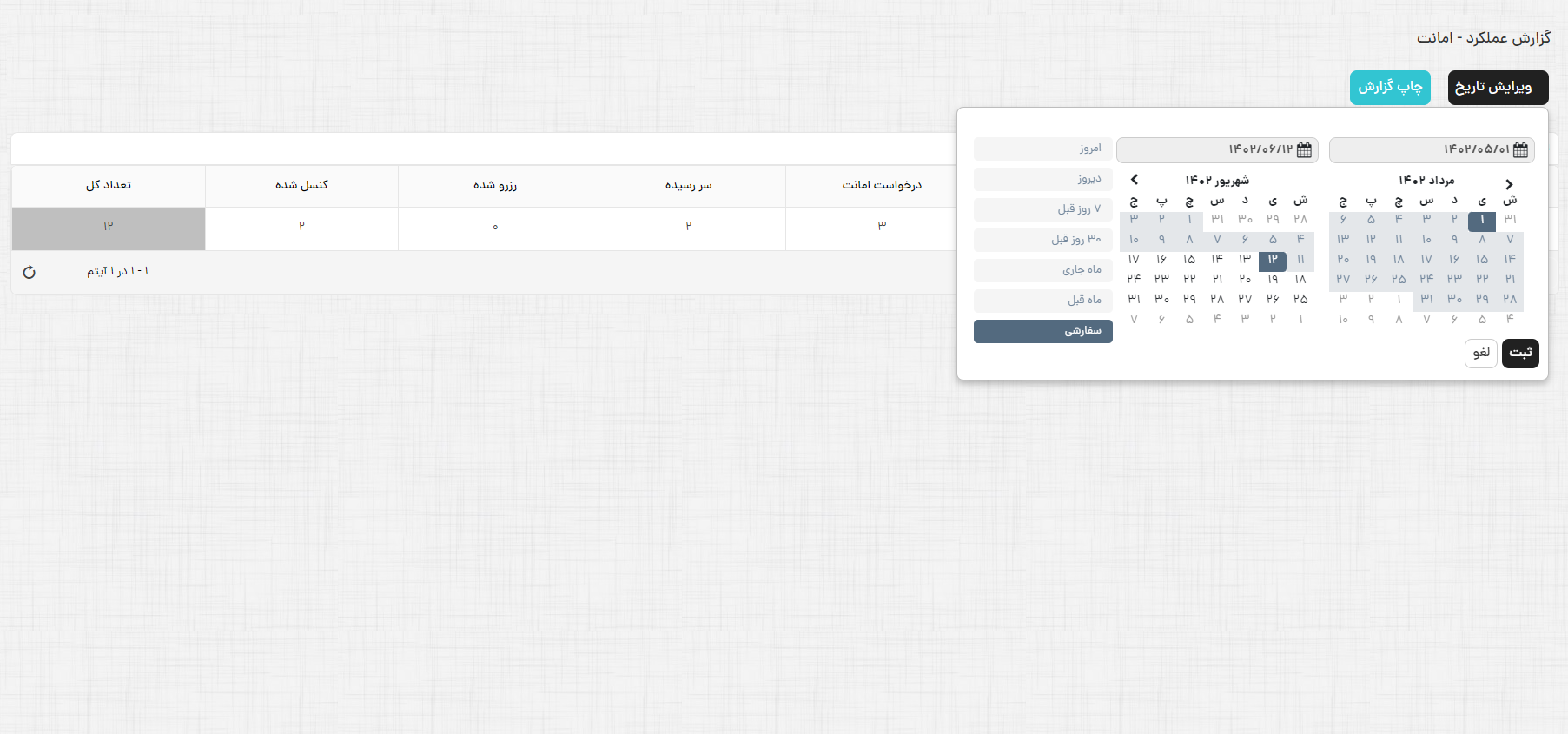This screenshot has height=734, width=1568.
Task: Choose the امروز (today) preset range
Action: point(1043,149)
